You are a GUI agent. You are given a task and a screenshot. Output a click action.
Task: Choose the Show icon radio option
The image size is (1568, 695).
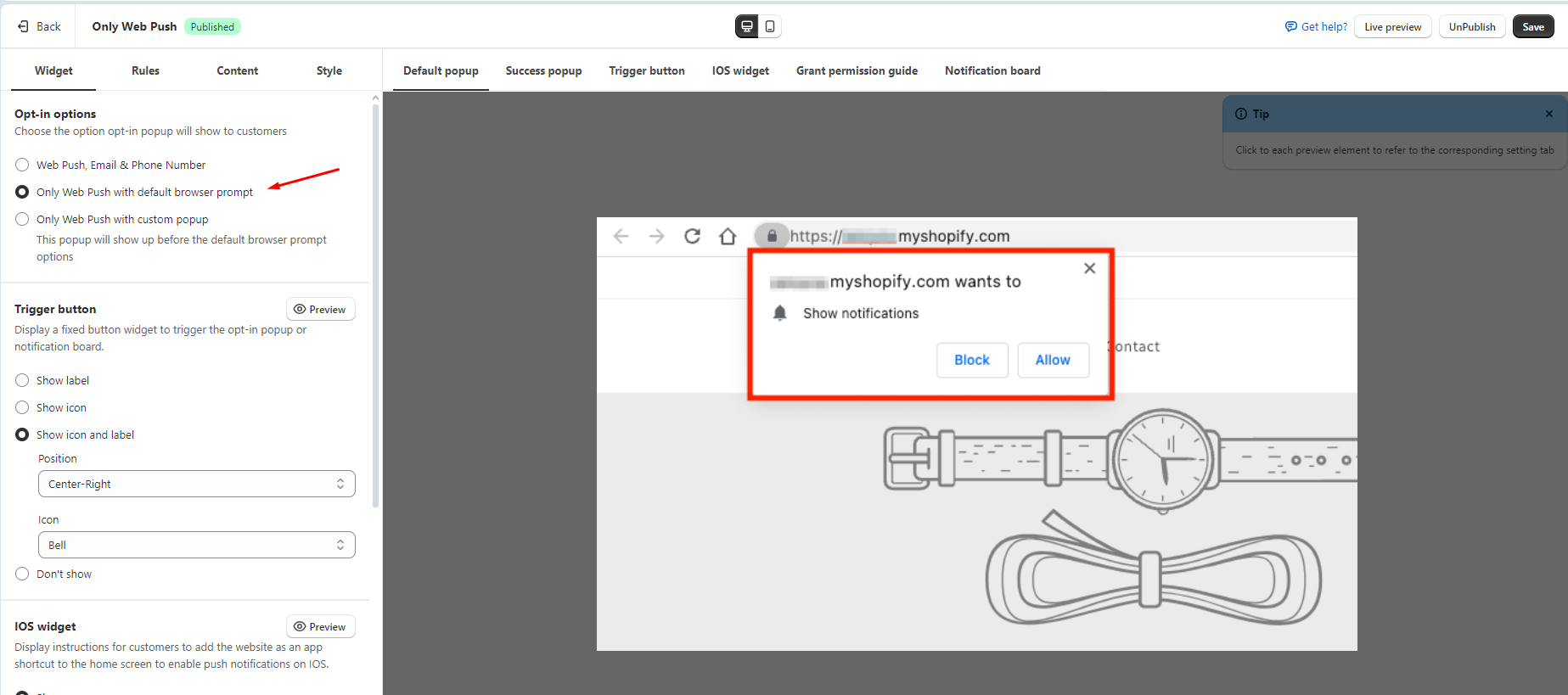[x=22, y=407]
